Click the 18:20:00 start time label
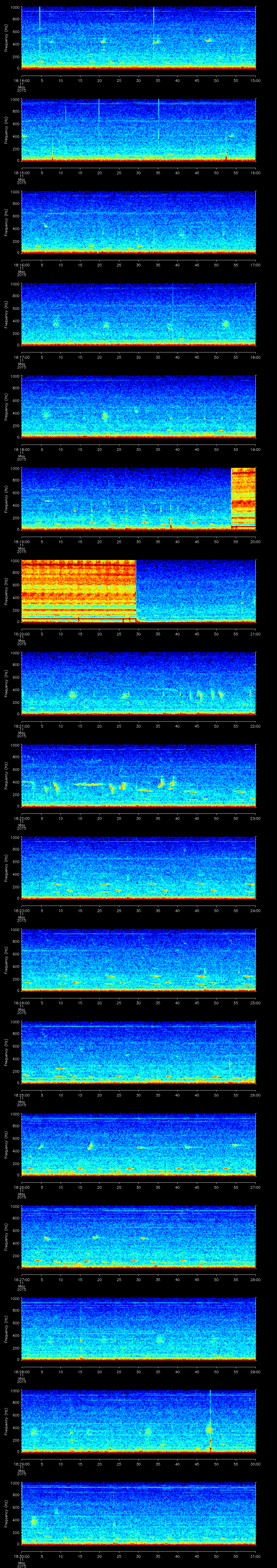This screenshot has width=277, height=1568. tap(21, 635)
